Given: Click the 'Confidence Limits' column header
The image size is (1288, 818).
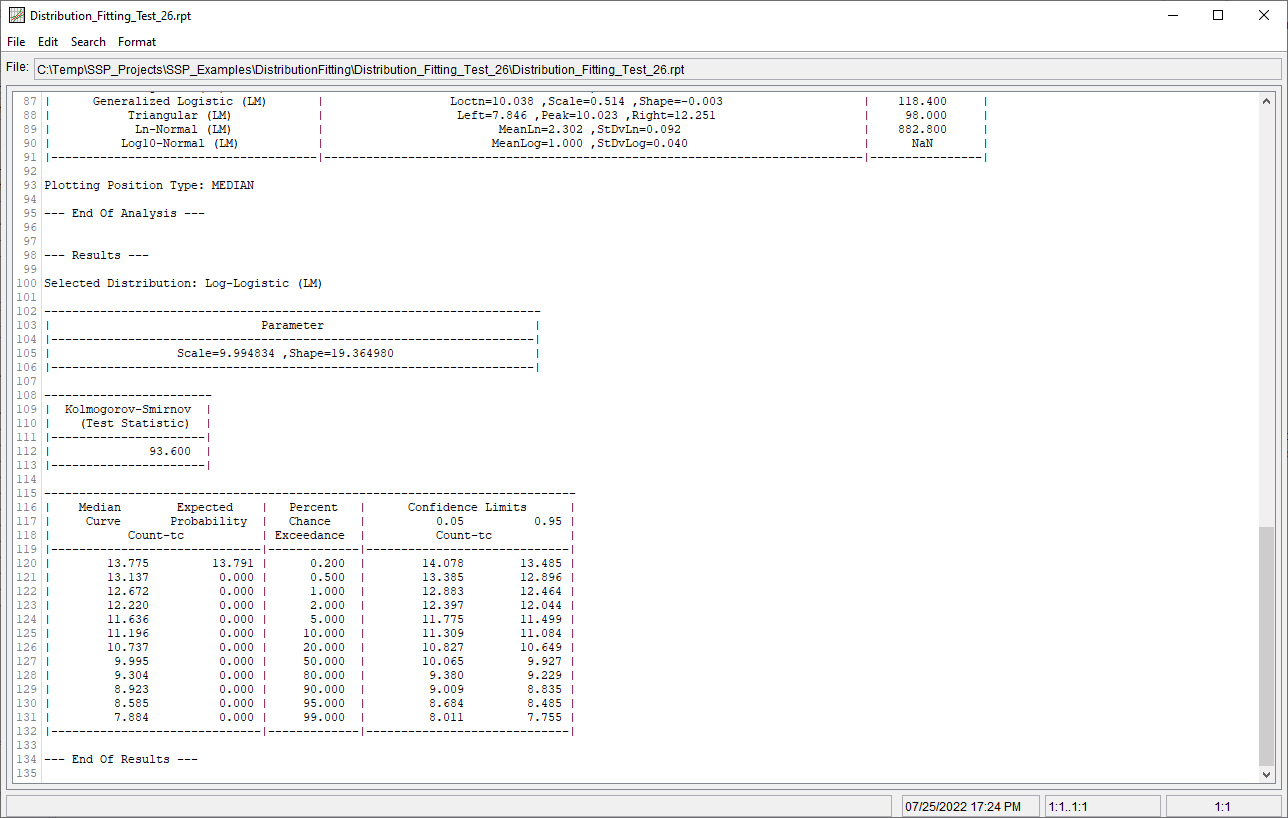Looking at the screenshot, I should click(x=467, y=507).
